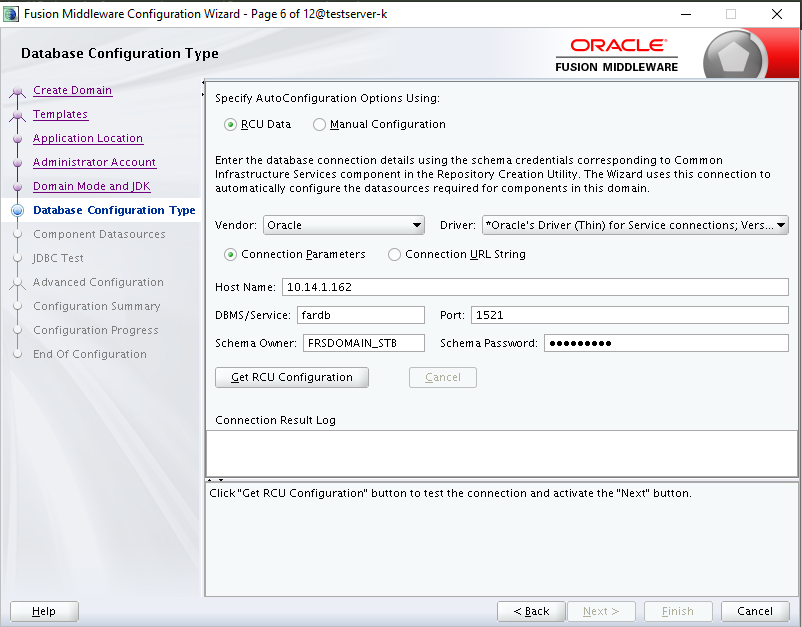
Task: Click the Port field showing 1521
Action: pyautogui.click(x=630, y=315)
